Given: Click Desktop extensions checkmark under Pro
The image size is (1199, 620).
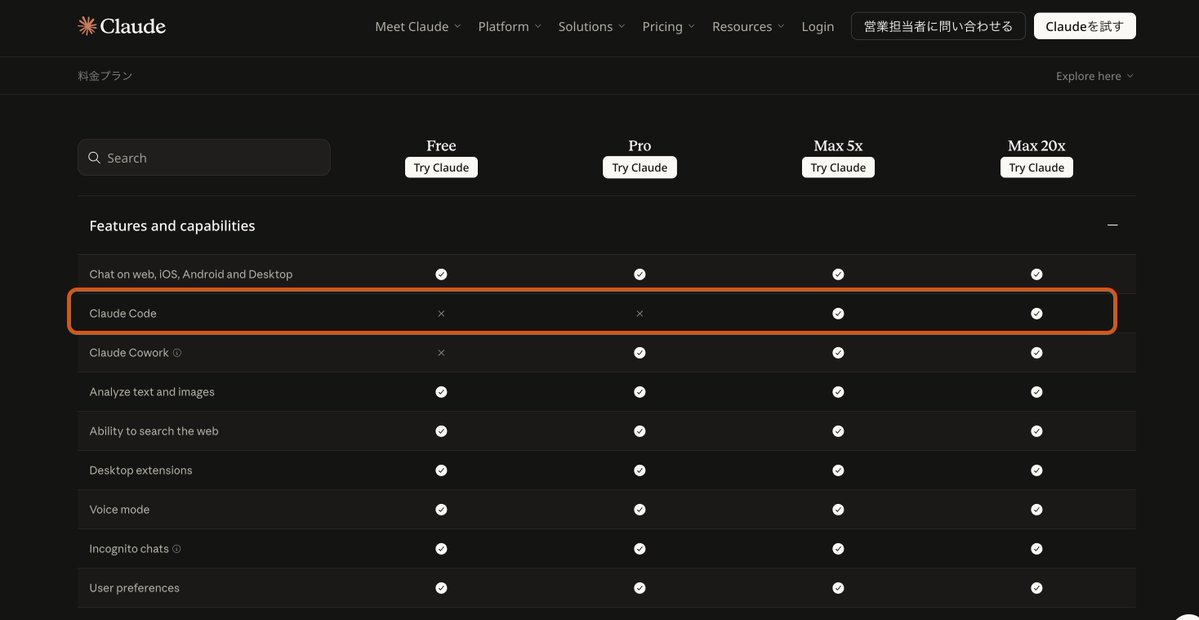Looking at the screenshot, I should (639, 470).
